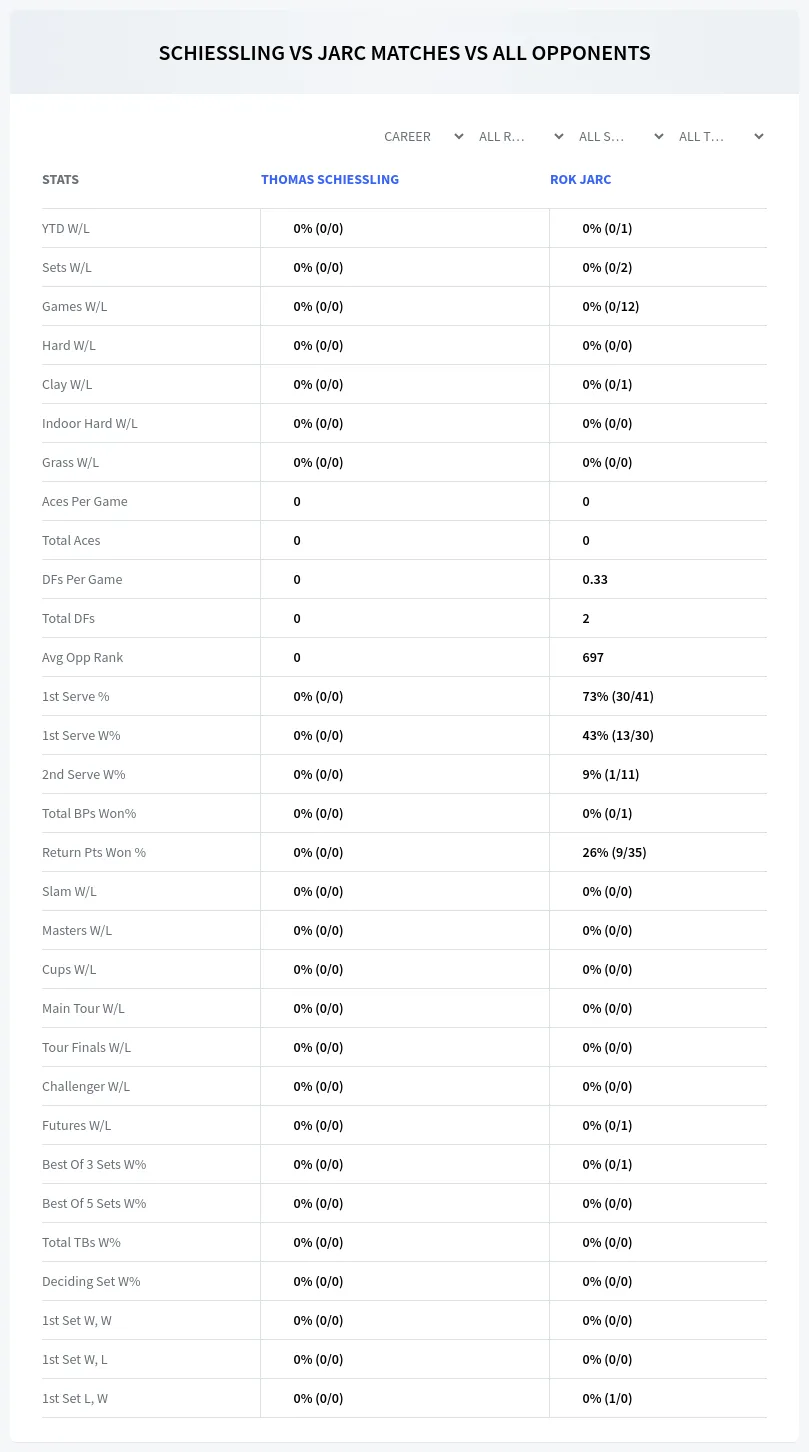Open the CAREER dropdown filter
Image resolution: width=809 pixels, height=1452 pixels.
click(423, 136)
